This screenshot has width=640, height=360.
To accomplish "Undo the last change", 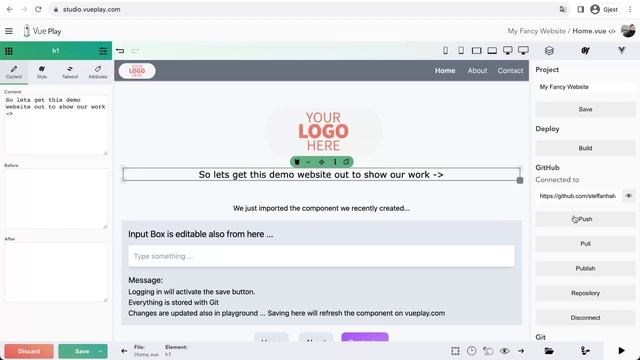I will [120, 51].
